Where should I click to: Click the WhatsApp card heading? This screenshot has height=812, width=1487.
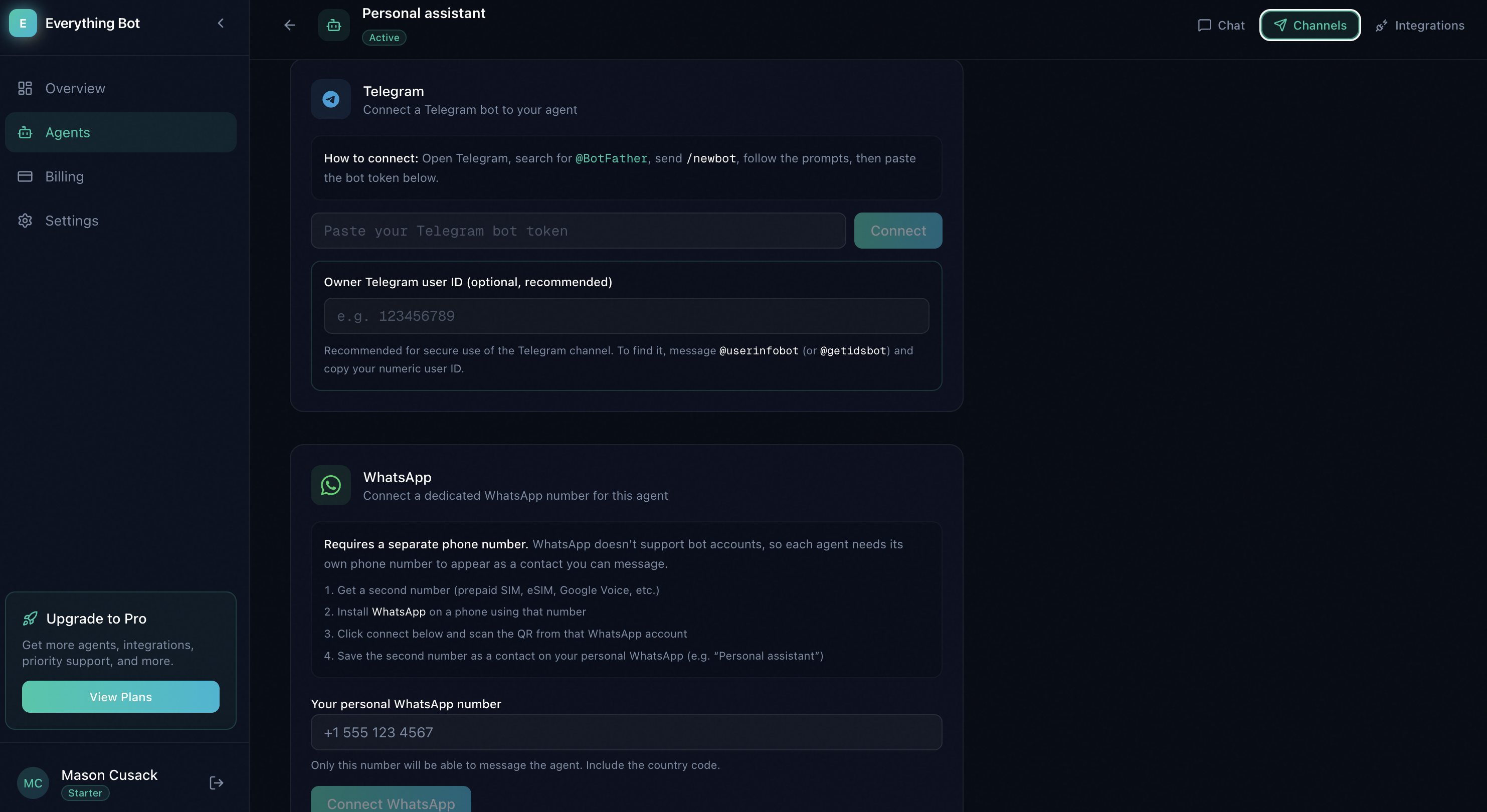point(397,477)
